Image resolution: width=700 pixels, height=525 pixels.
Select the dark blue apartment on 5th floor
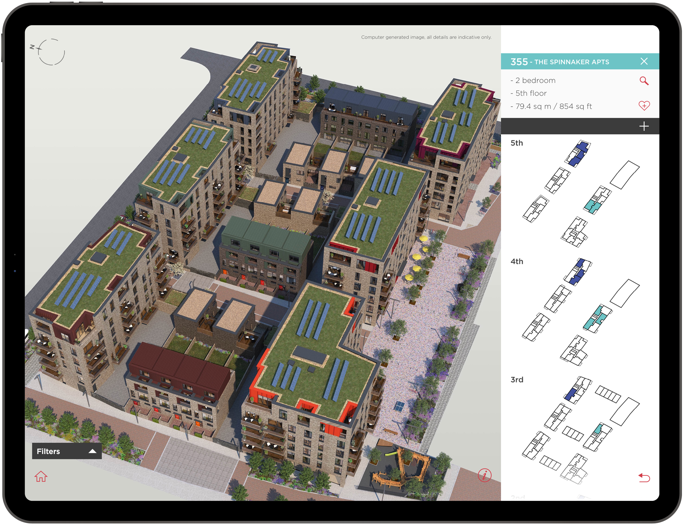coord(577,153)
